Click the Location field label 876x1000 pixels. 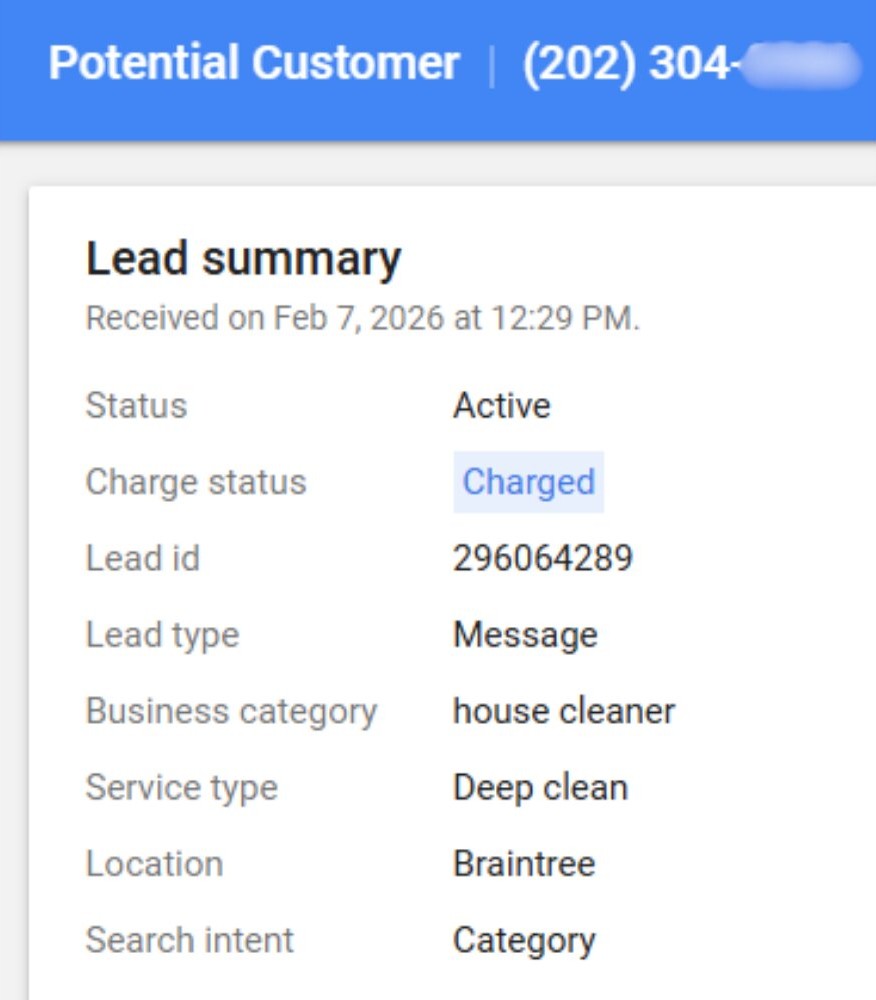(x=154, y=864)
